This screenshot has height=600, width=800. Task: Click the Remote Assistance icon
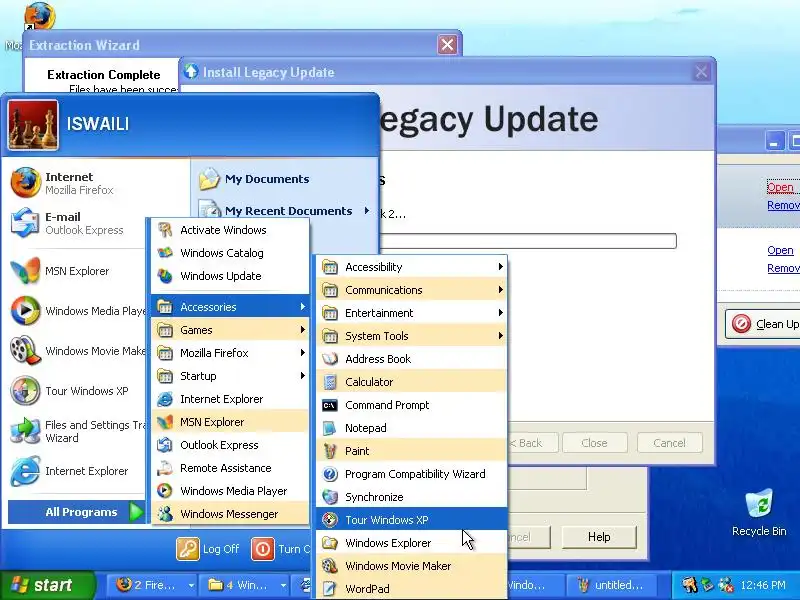[x=165, y=468]
